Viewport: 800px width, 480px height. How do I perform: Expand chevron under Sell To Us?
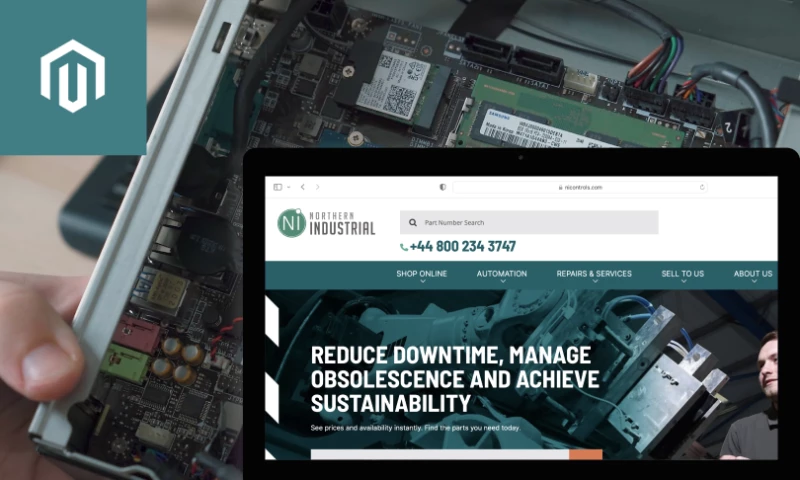tap(684, 282)
